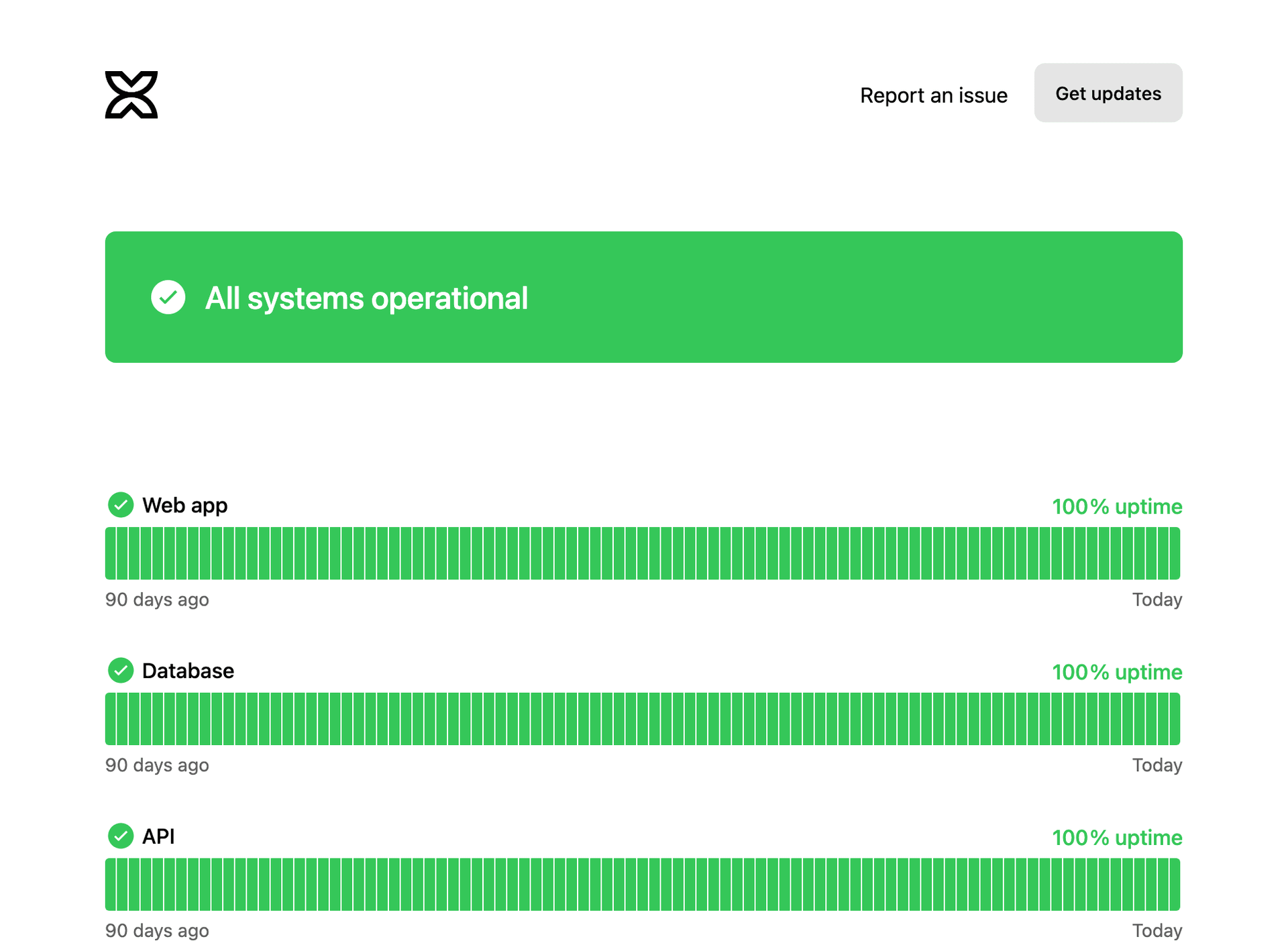
Task: Open the Report an issue link
Action: [x=933, y=95]
